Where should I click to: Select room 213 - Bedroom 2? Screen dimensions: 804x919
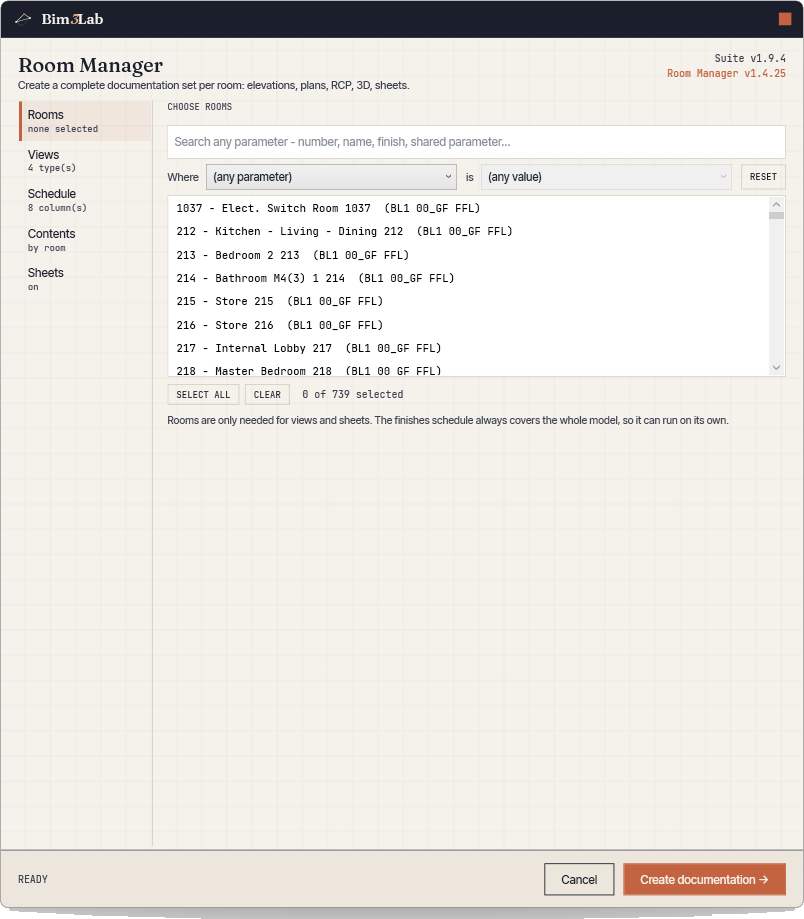coord(469,255)
